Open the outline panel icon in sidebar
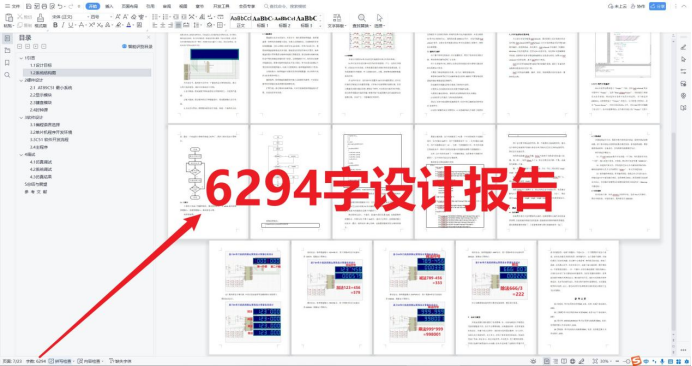Image resolution: width=692 pixels, height=366 pixels. [x=7, y=38]
